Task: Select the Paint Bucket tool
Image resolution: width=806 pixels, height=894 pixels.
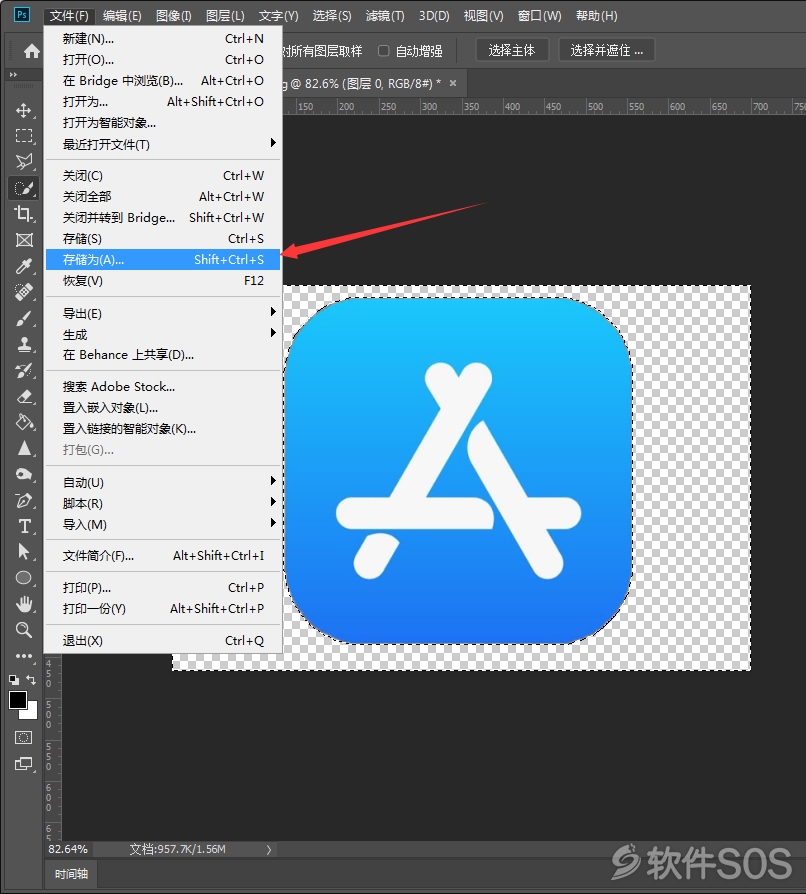Action: 24,422
